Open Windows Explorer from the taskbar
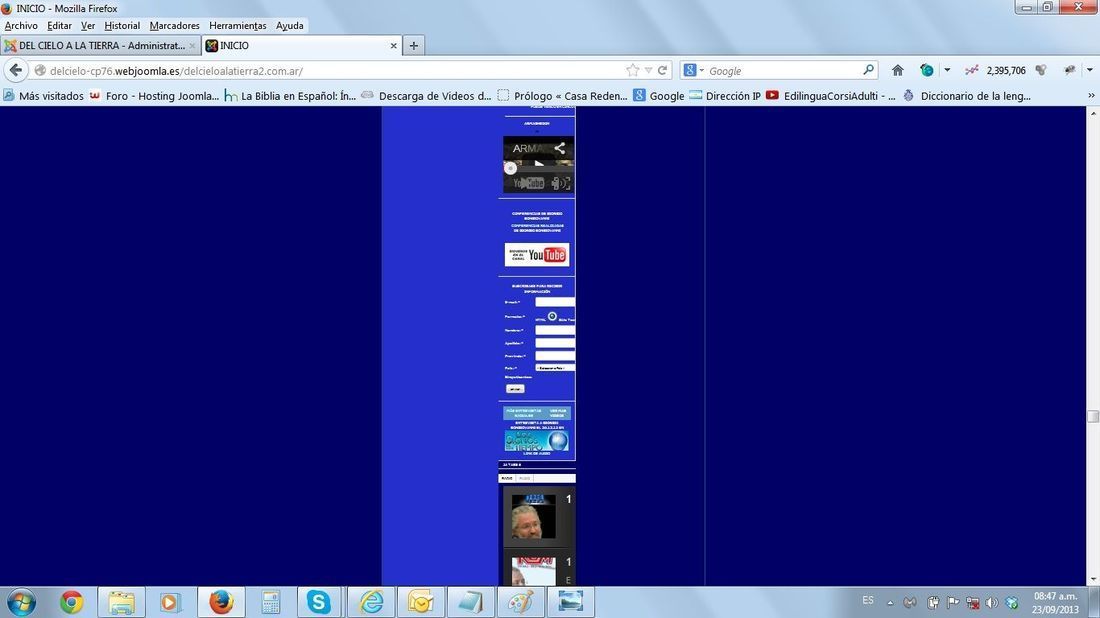This screenshot has height=618, width=1100. pyautogui.click(x=121, y=602)
